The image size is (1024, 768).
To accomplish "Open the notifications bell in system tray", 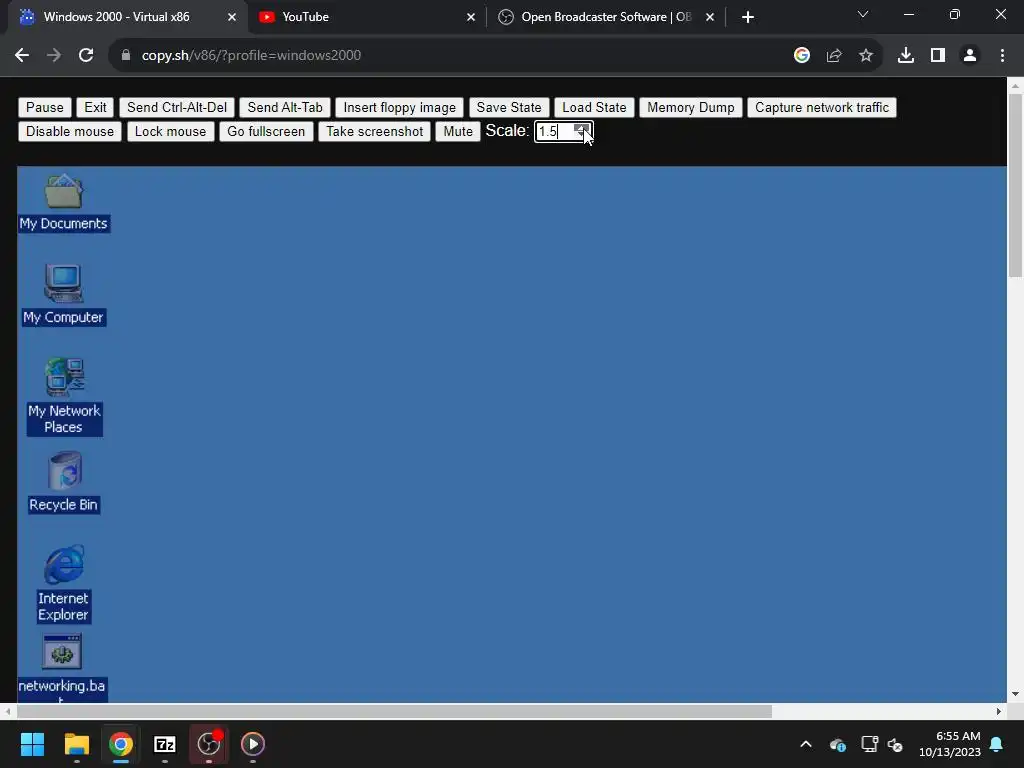I will coord(997,744).
